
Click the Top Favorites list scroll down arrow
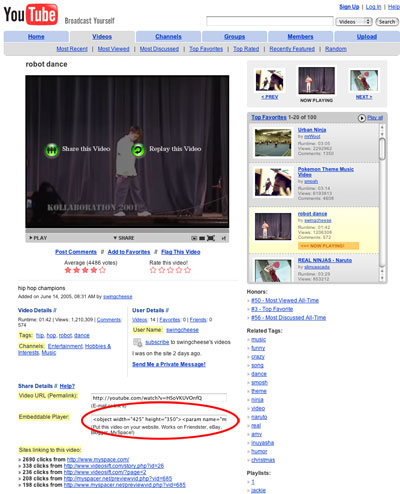tap(382, 278)
